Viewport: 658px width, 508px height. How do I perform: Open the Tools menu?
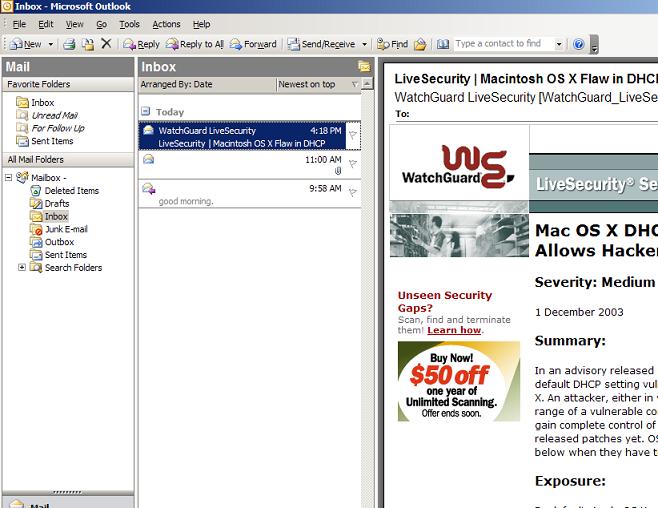coord(129,24)
